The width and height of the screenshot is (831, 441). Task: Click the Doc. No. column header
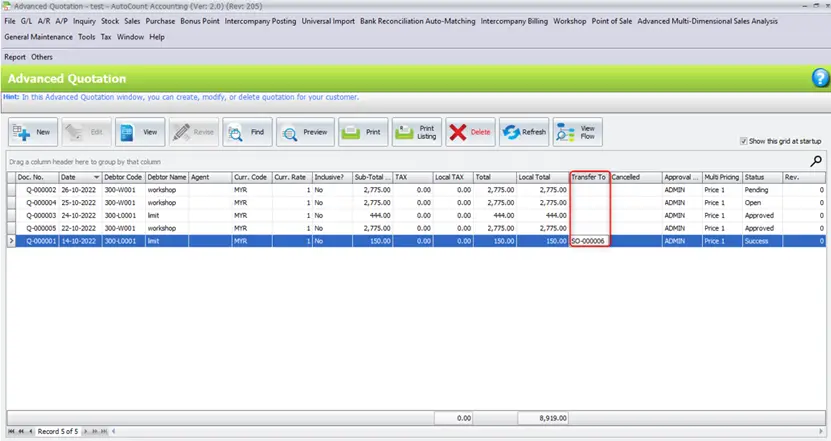pyautogui.click(x=31, y=177)
